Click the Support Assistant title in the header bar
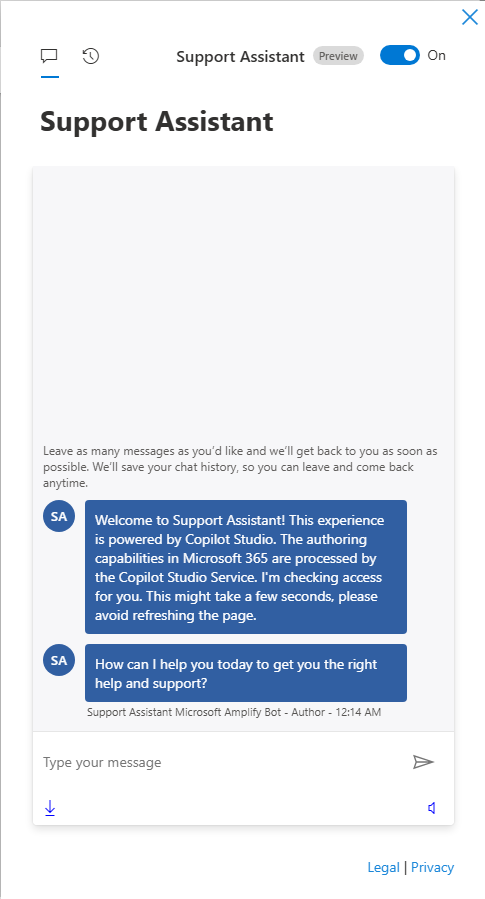This screenshot has height=899, width=485. pyautogui.click(x=240, y=57)
